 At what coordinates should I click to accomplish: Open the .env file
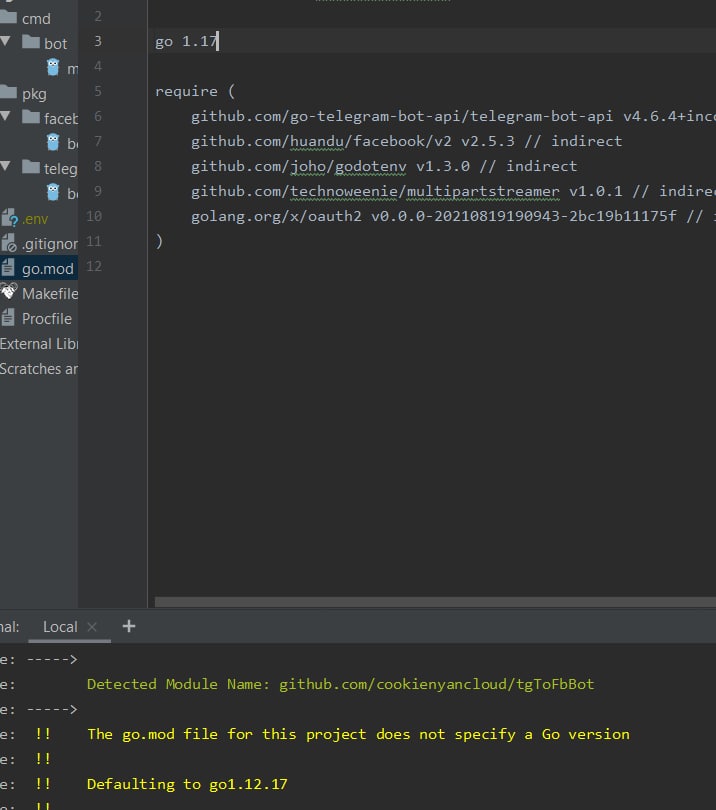(35, 219)
